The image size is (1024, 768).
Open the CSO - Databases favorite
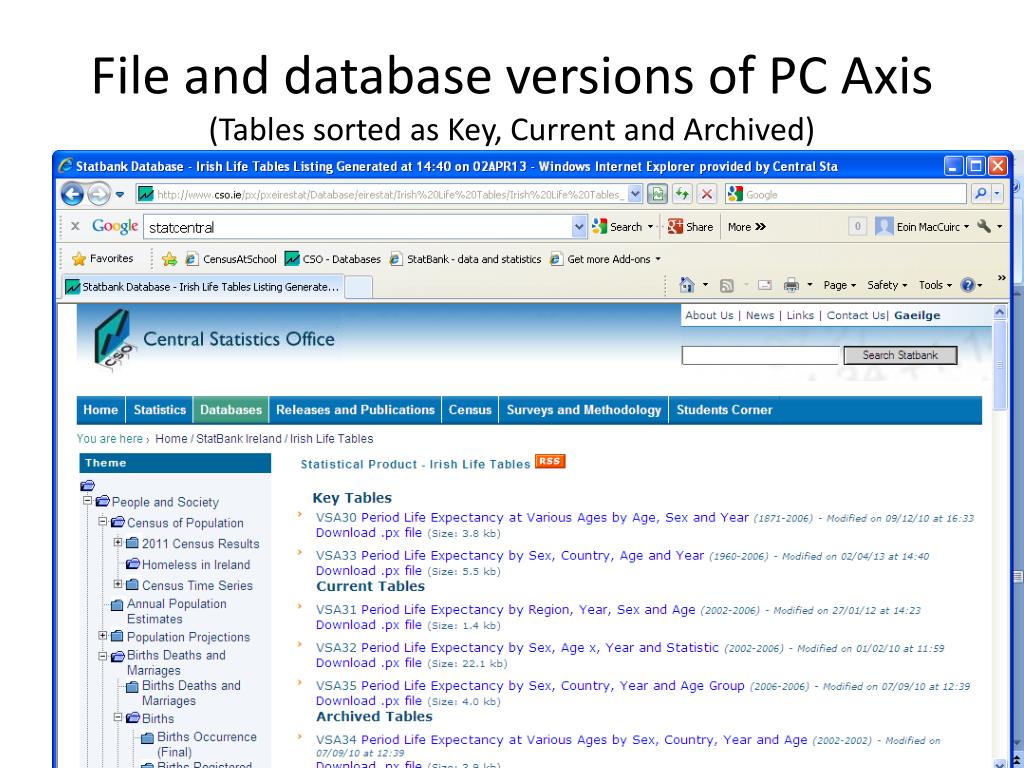tap(333, 259)
